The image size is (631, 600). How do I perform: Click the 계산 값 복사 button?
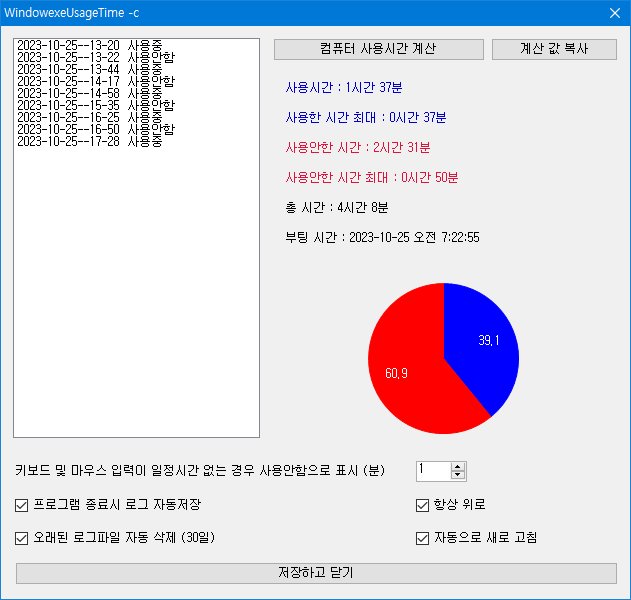(554, 49)
